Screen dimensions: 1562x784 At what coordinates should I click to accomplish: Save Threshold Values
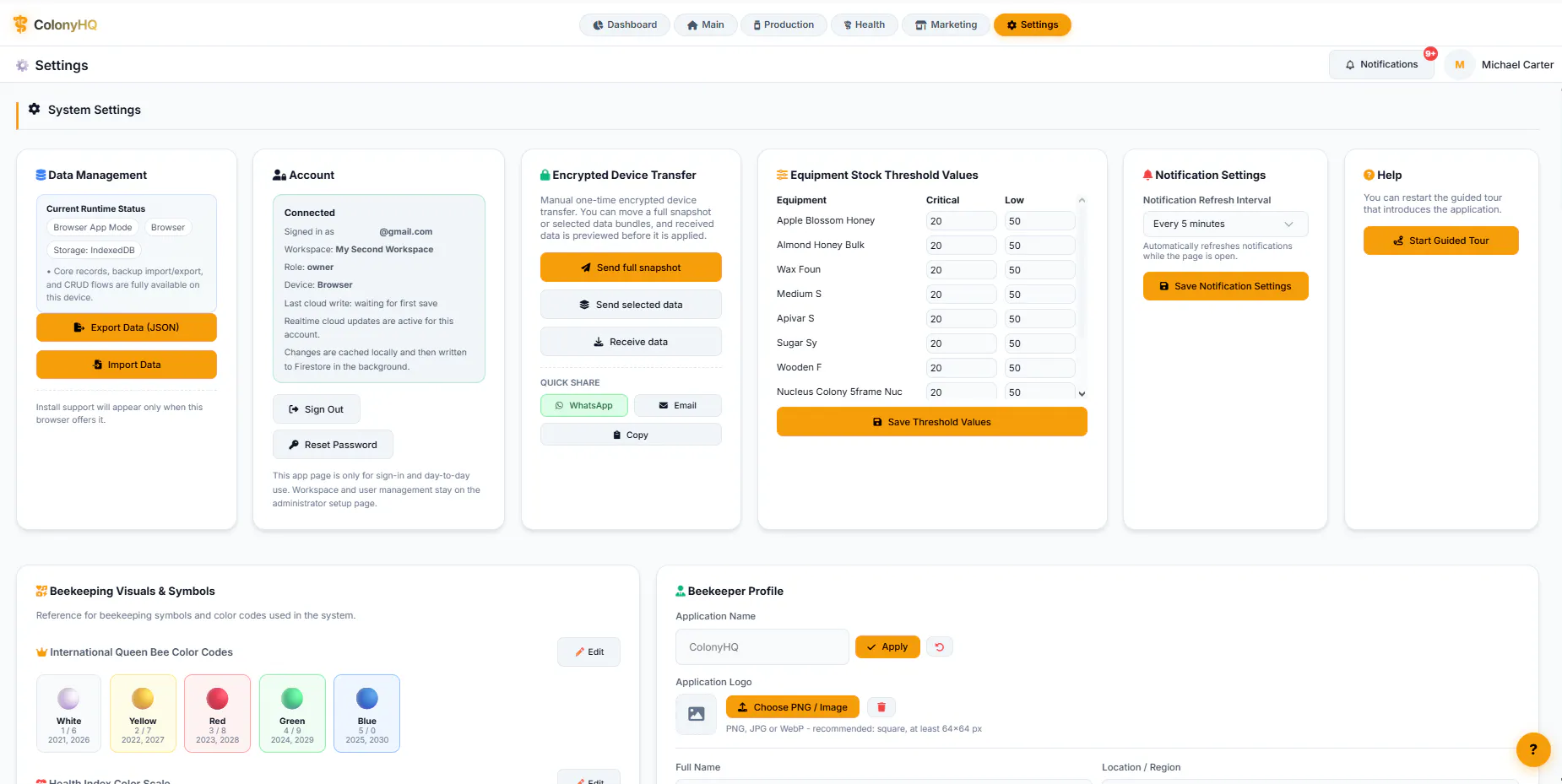click(x=932, y=422)
